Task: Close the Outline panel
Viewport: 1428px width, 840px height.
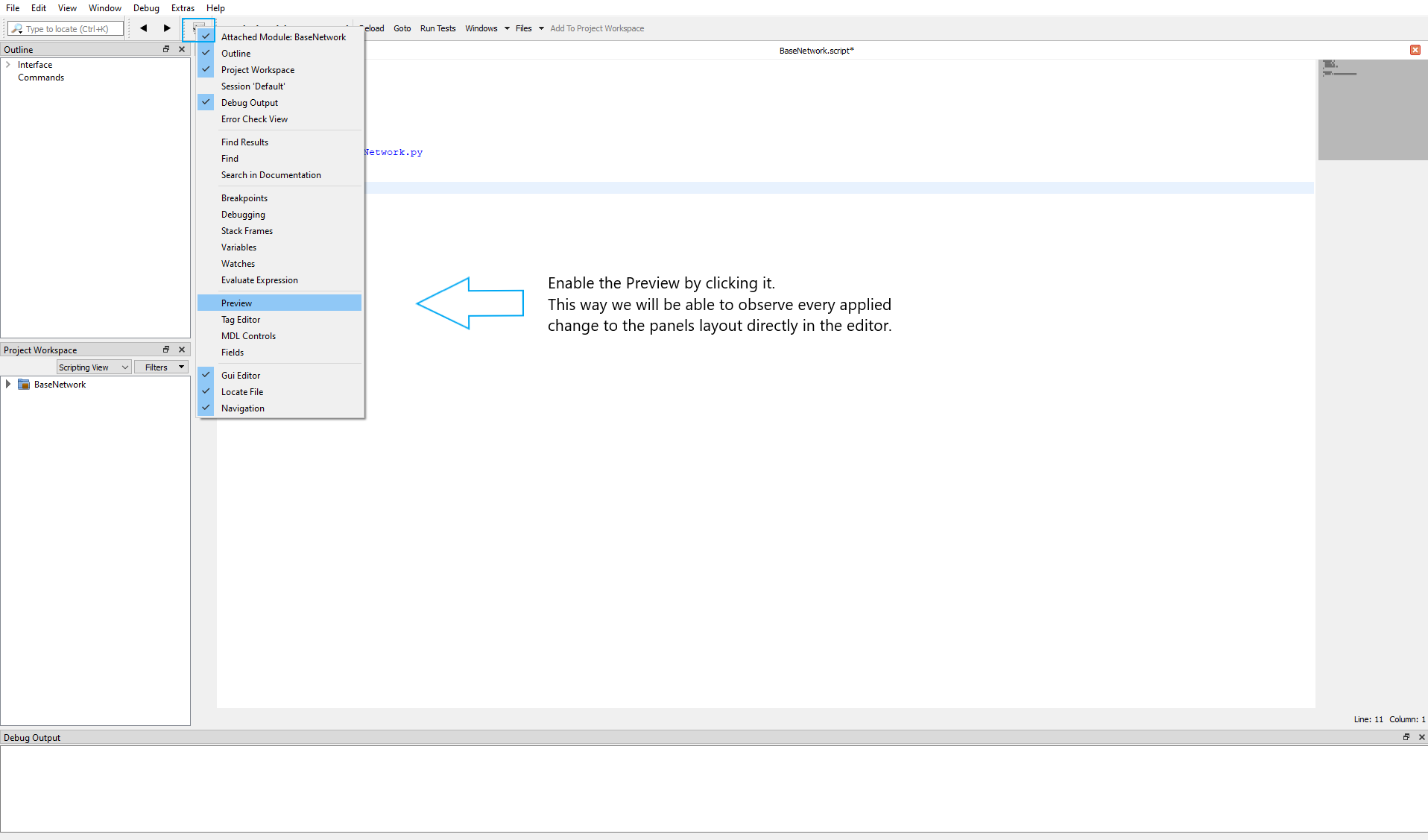Action: point(182,49)
